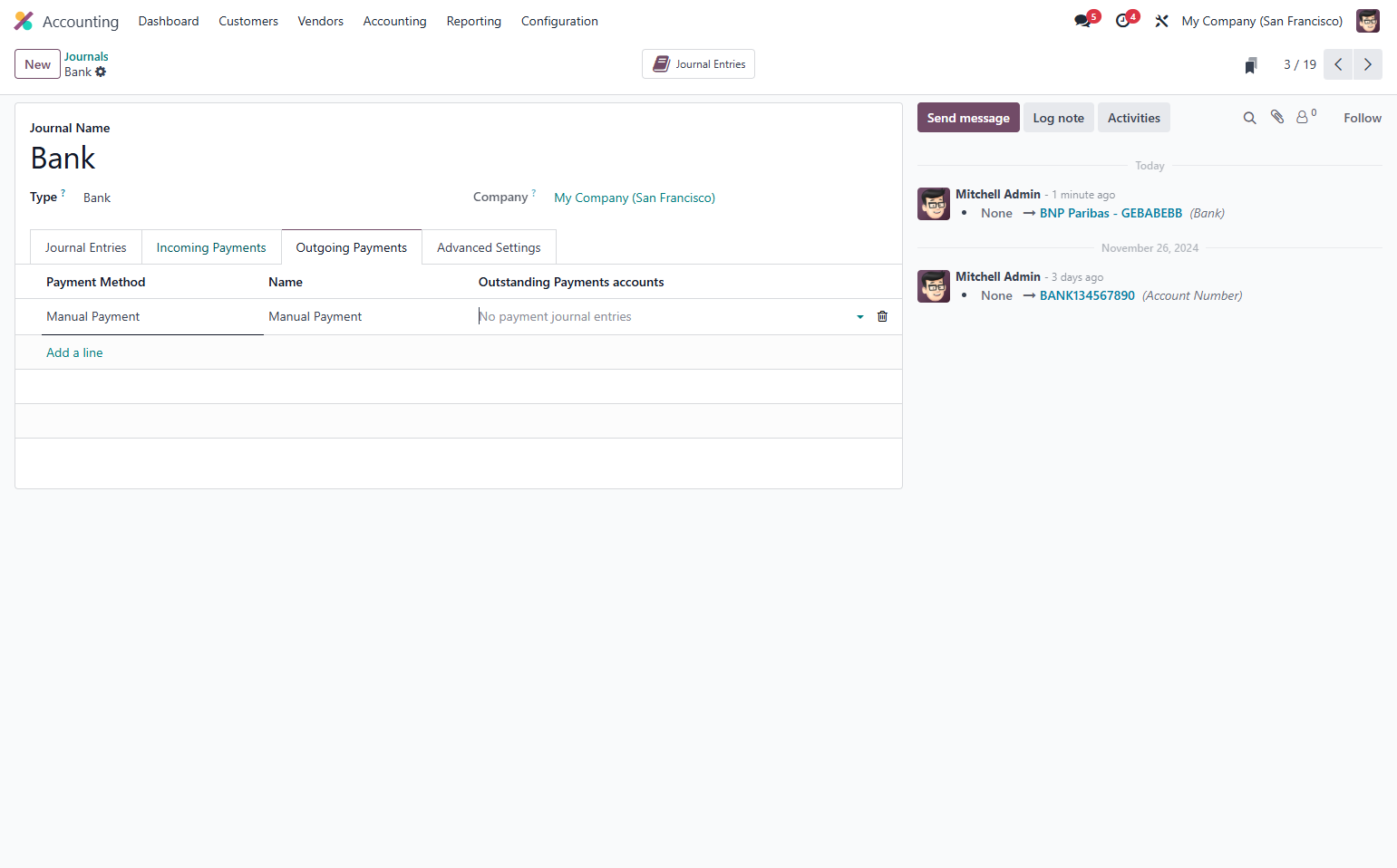Open the Configuration menu
The image size is (1397, 868).
pyautogui.click(x=559, y=21)
